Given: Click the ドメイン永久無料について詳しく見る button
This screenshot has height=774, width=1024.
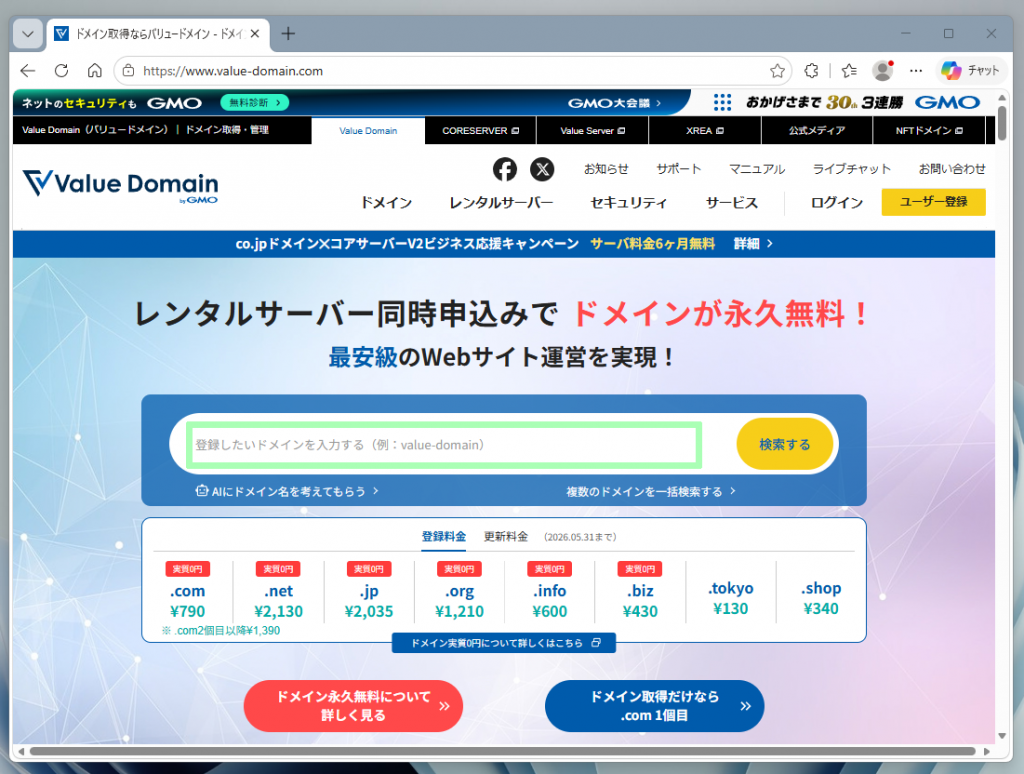Looking at the screenshot, I should pos(353,706).
